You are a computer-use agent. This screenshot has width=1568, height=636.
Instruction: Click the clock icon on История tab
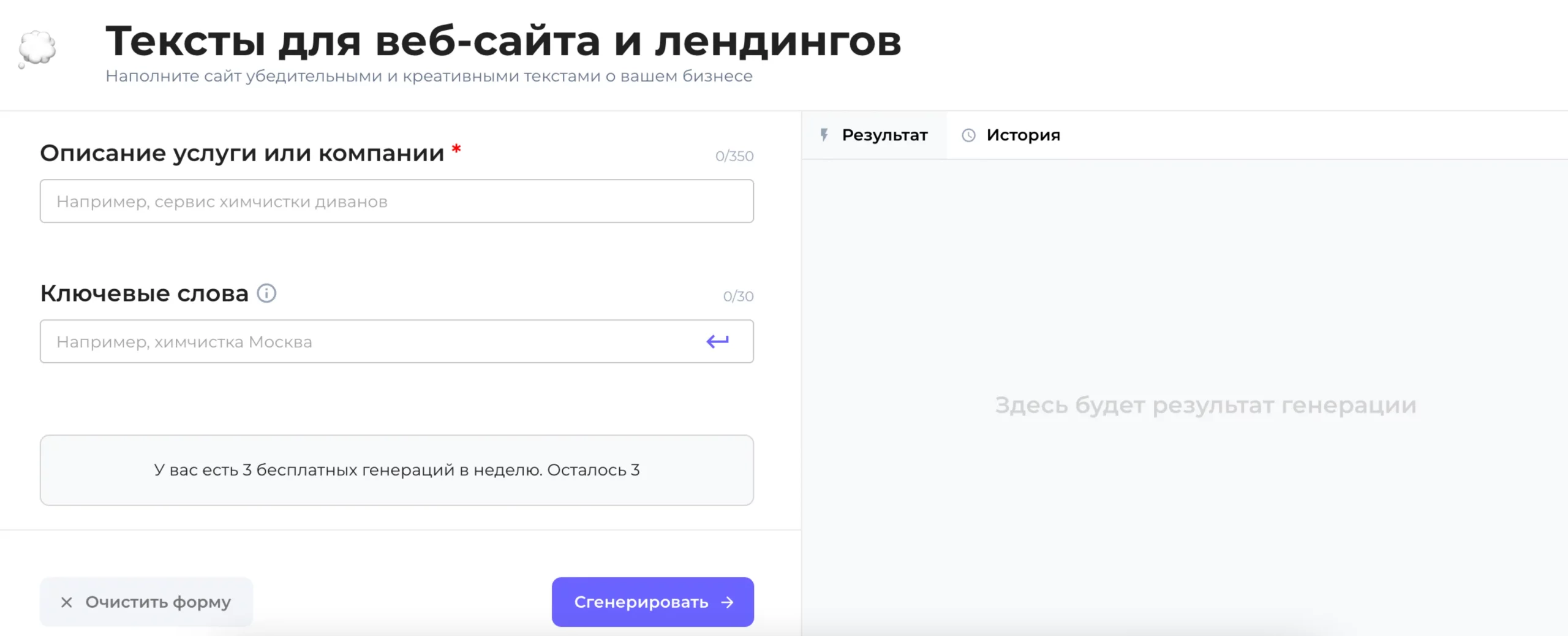[968, 135]
